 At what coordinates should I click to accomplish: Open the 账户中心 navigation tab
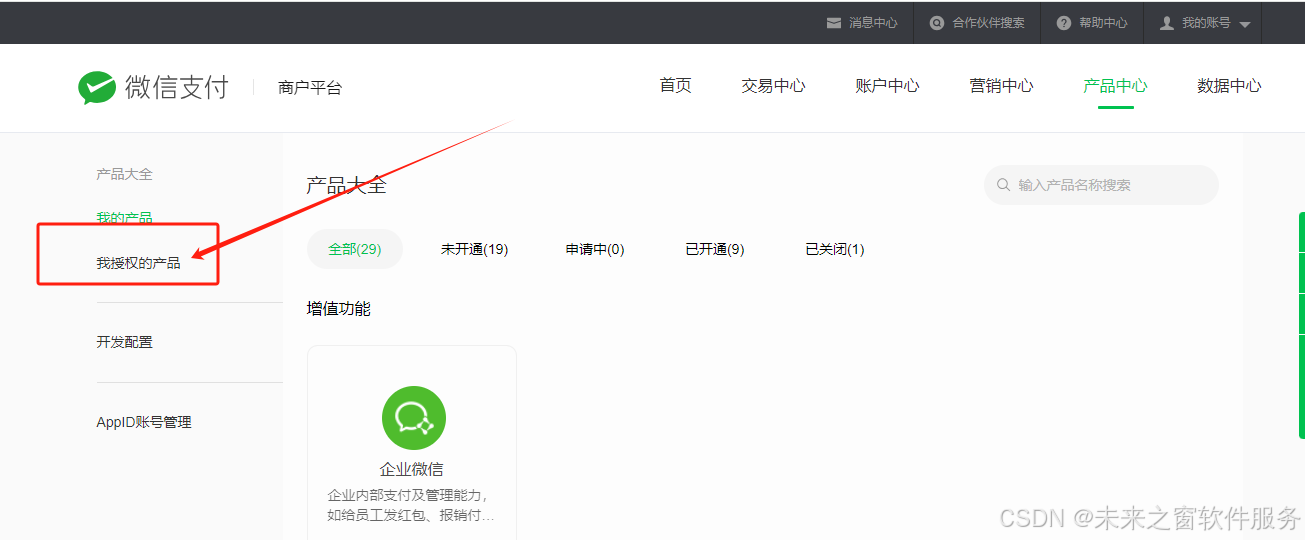click(x=887, y=86)
